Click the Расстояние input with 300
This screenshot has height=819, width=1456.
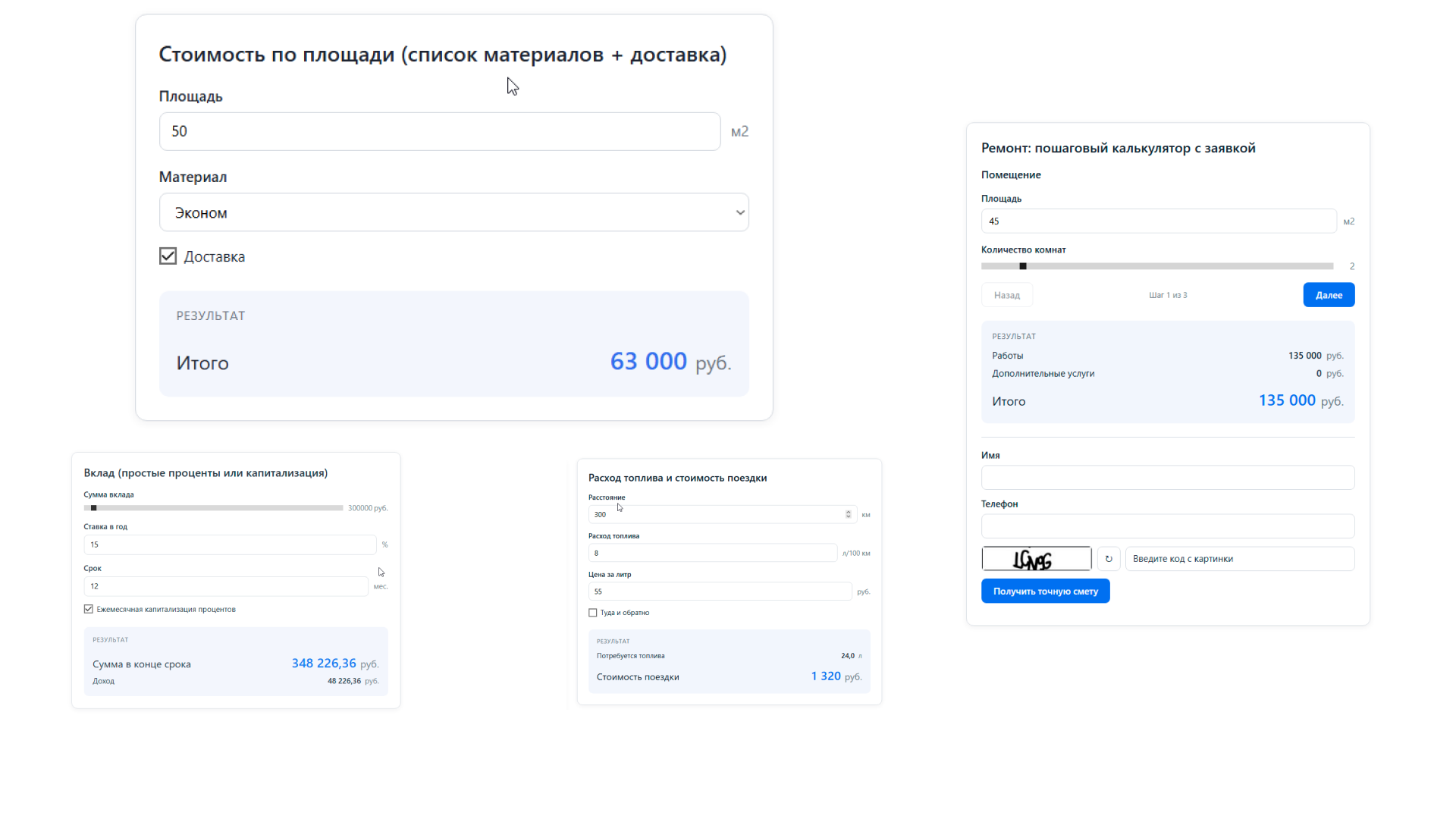(723, 514)
